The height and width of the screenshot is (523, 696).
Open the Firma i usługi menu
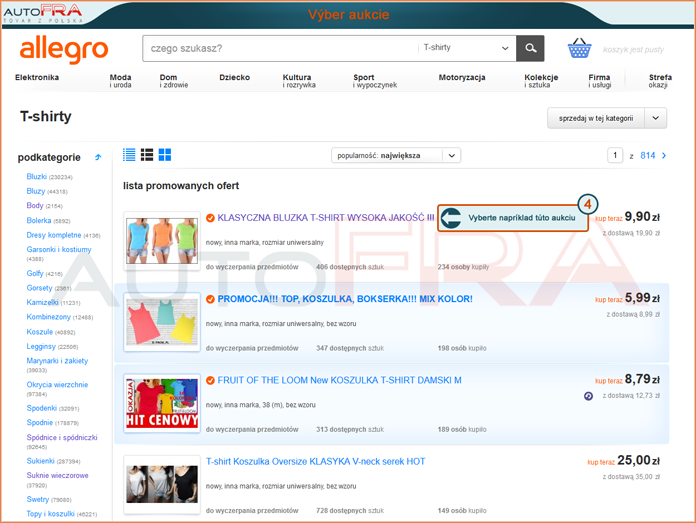[x=599, y=81]
